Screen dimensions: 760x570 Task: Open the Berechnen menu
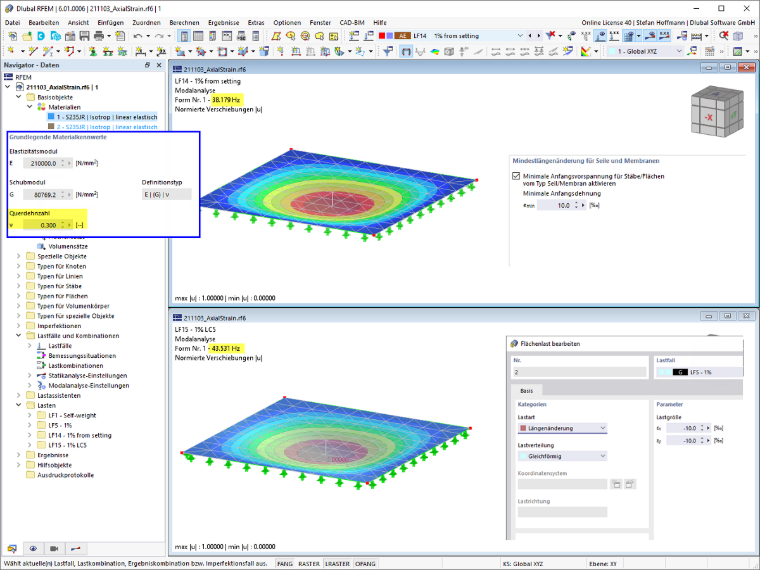click(184, 23)
